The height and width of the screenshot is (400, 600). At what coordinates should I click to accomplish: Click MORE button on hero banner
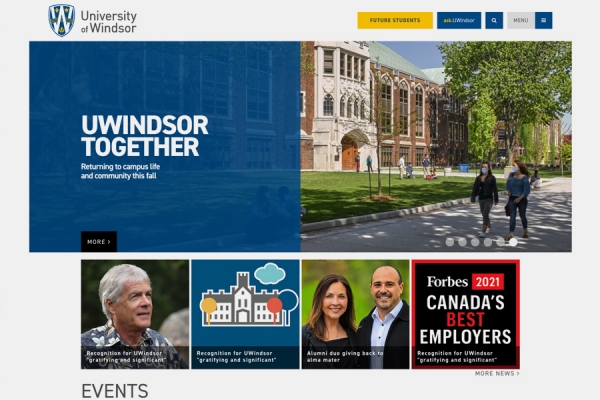pos(98,241)
